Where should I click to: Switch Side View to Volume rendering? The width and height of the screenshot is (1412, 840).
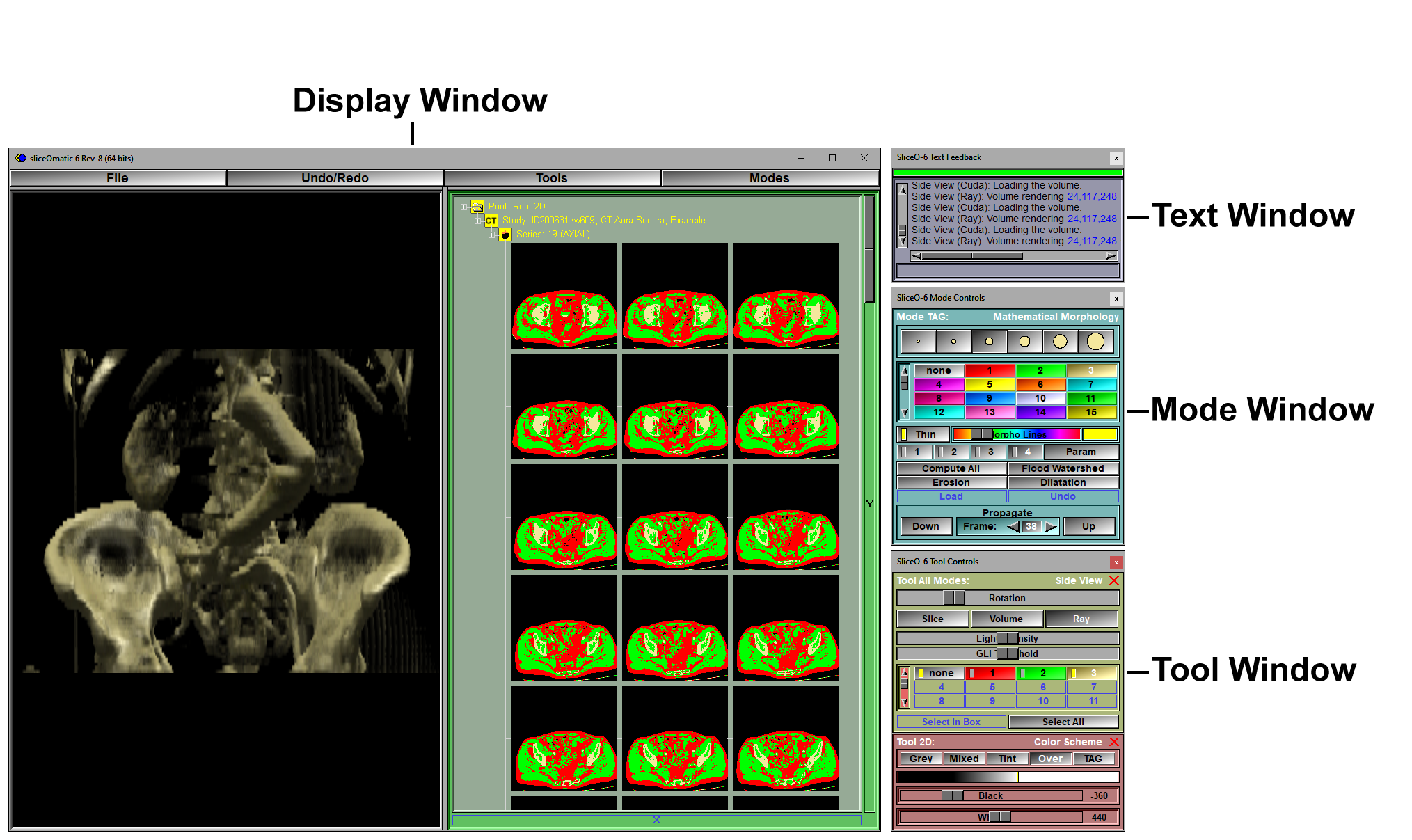click(1006, 619)
